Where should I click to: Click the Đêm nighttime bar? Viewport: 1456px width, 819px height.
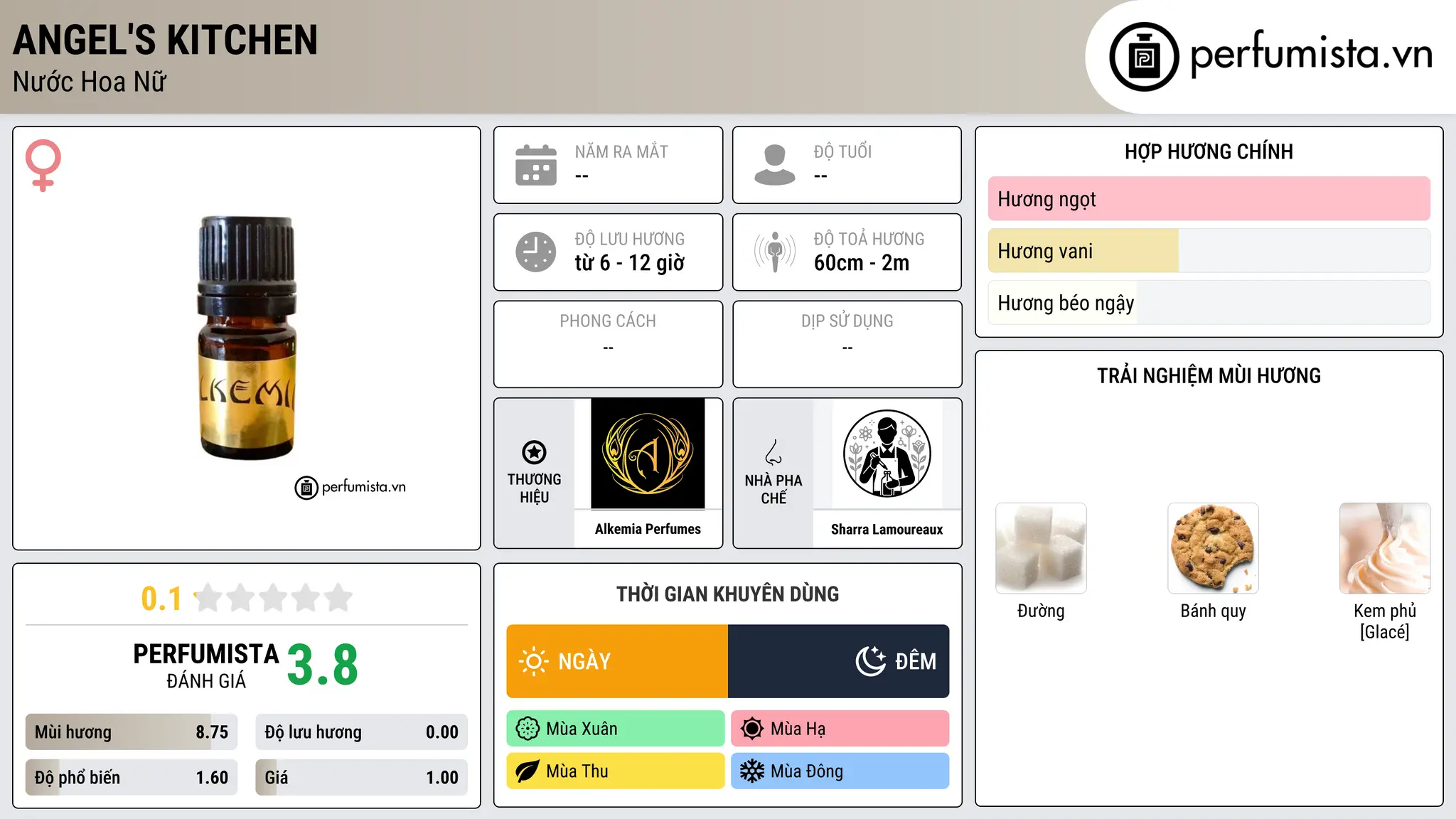click(x=839, y=661)
